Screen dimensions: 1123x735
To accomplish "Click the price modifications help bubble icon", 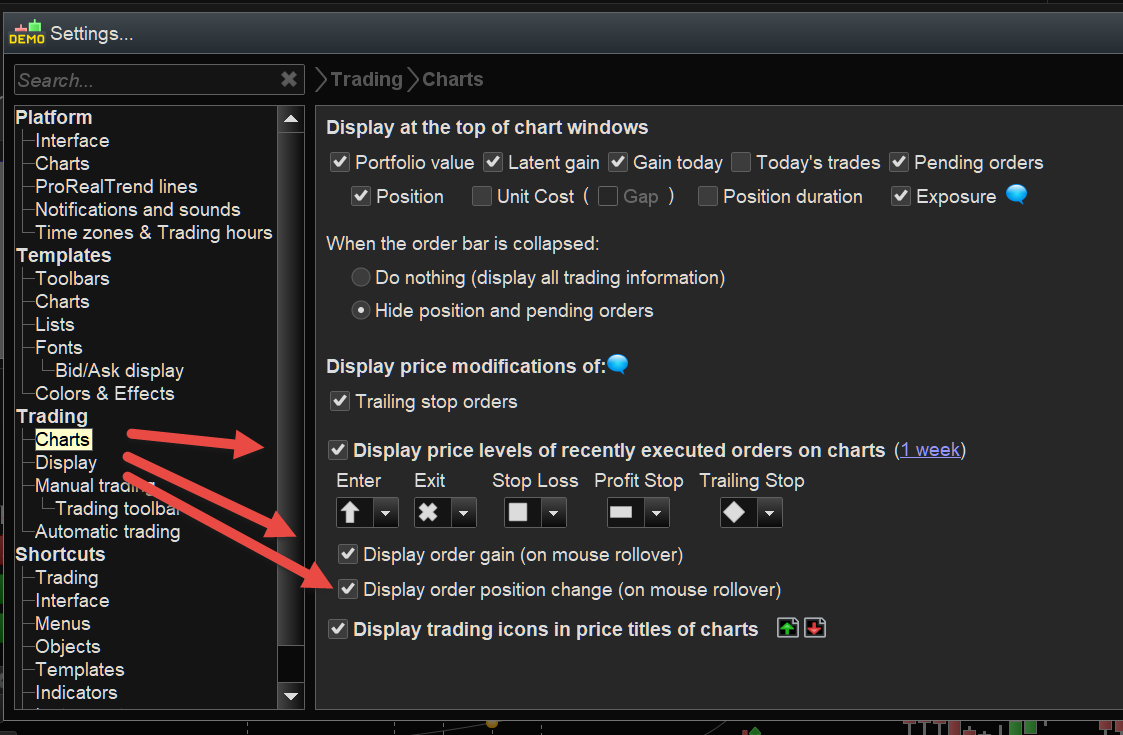I will point(618,365).
